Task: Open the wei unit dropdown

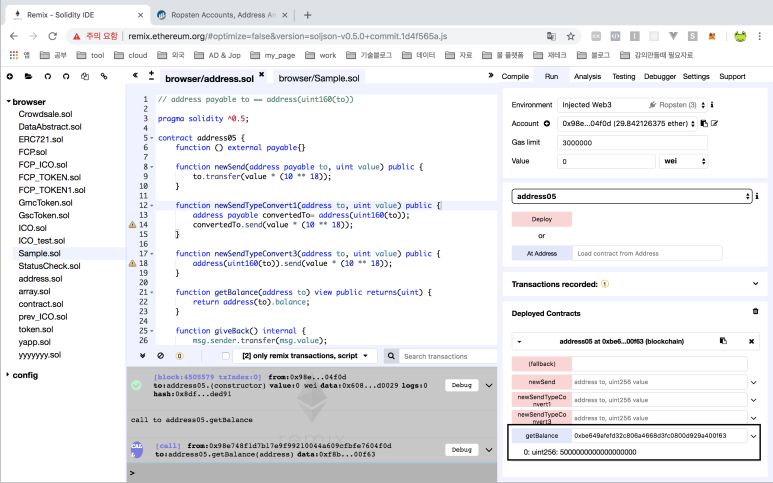Action: pyautogui.click(x=683, y=161)
